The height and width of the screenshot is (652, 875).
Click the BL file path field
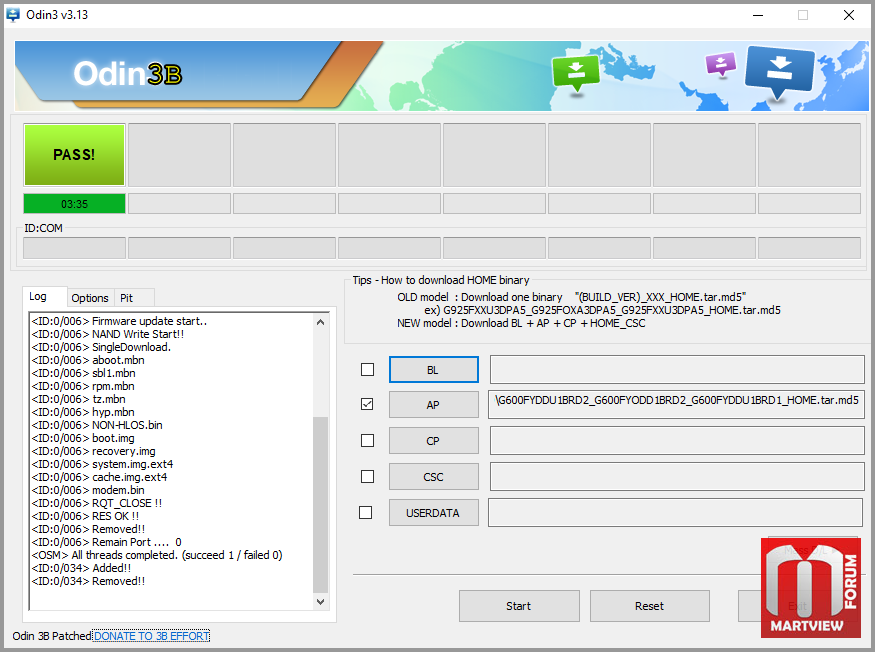point(677,370)
